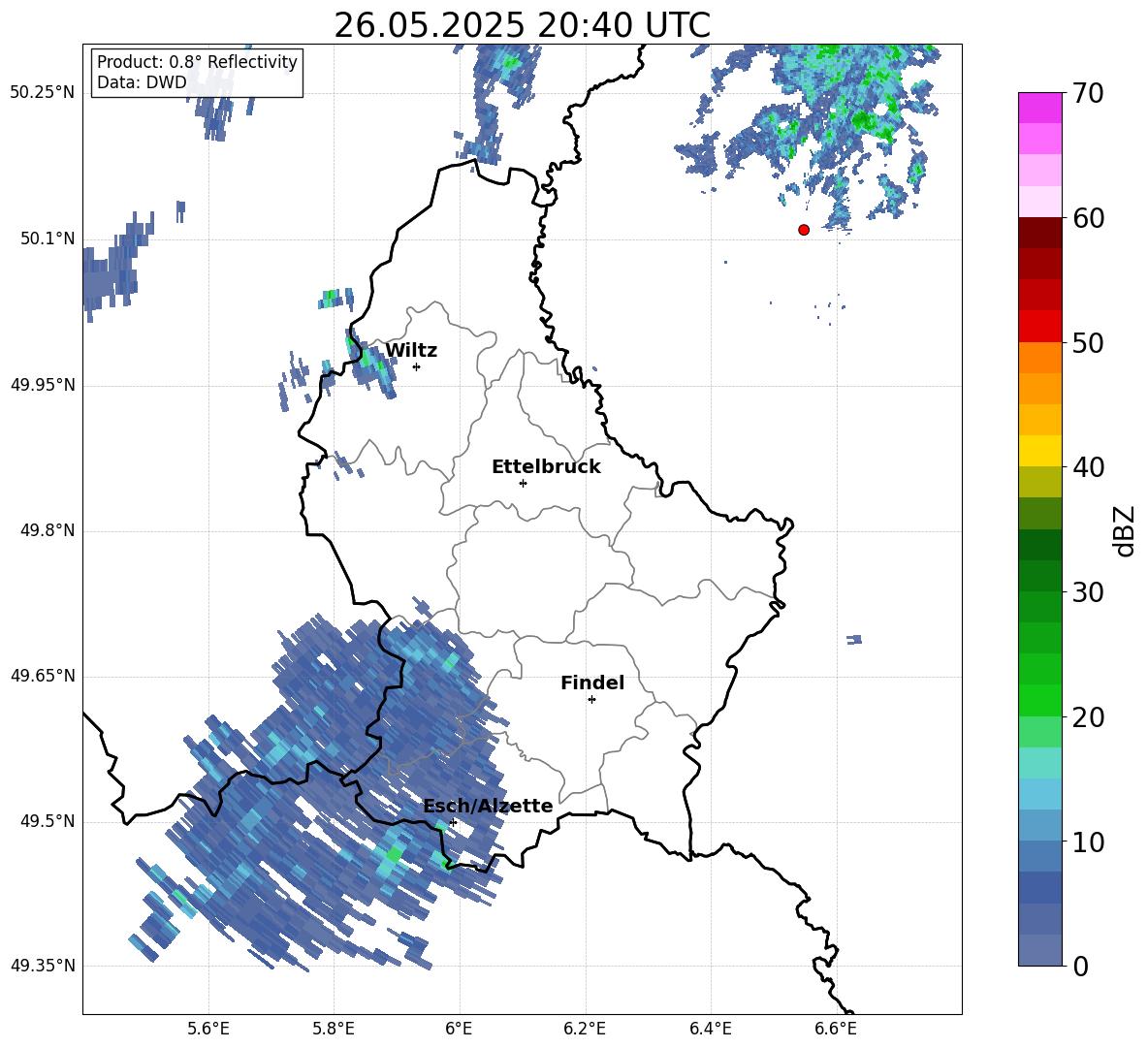Viewport: 1148px width, 1048px height.
Task: Click the Data: DWD text
Action: [142, 82]
